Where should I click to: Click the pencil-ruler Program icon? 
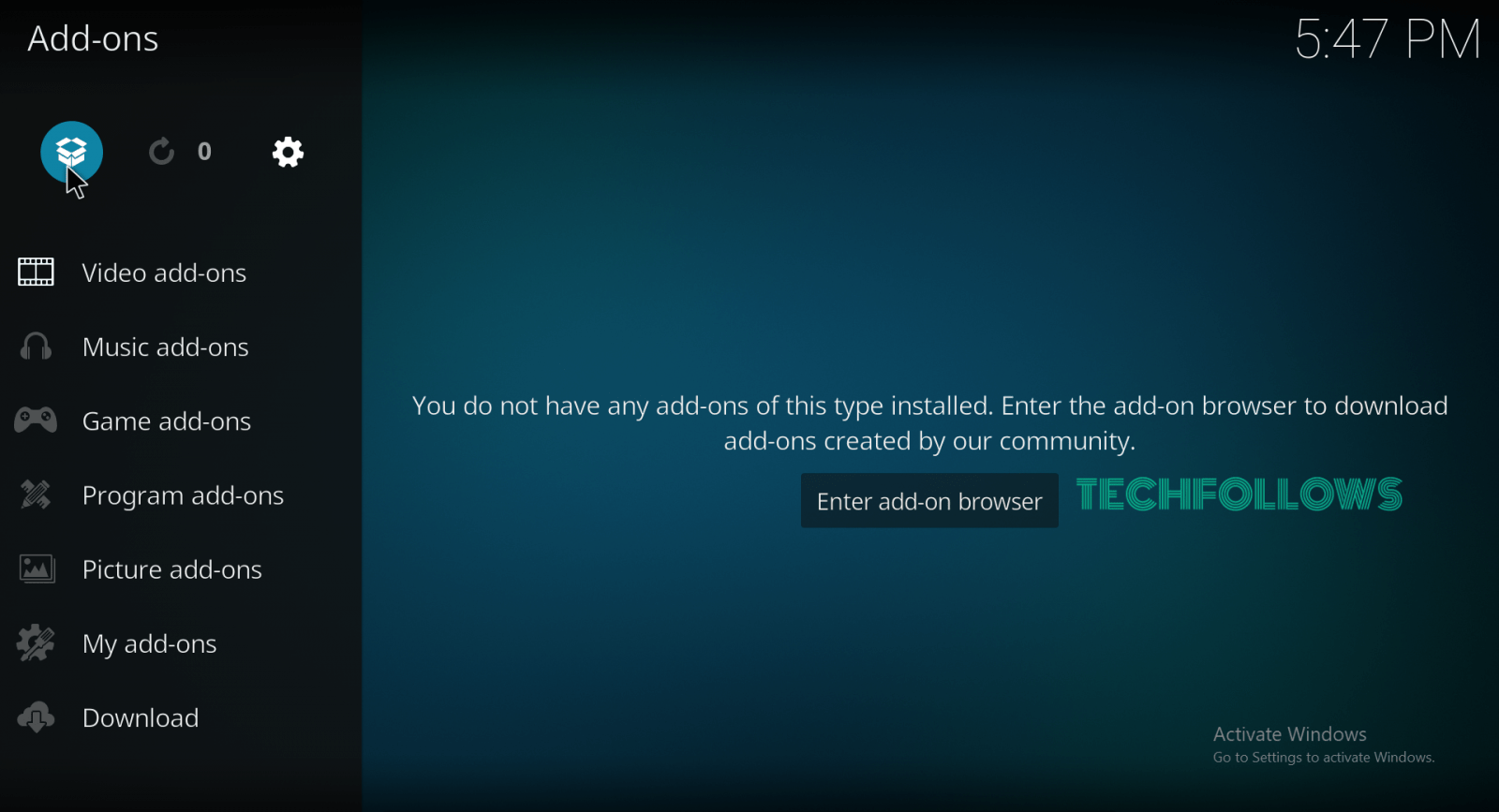point(37,495)
